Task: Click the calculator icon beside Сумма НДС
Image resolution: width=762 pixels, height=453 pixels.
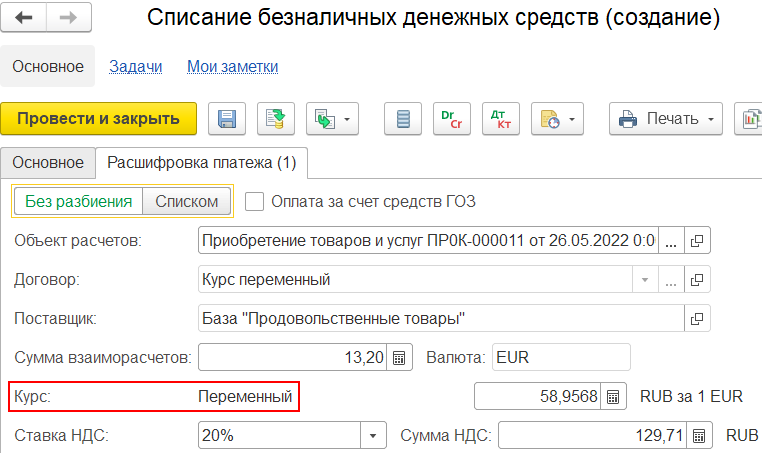Action: (699, 436)
